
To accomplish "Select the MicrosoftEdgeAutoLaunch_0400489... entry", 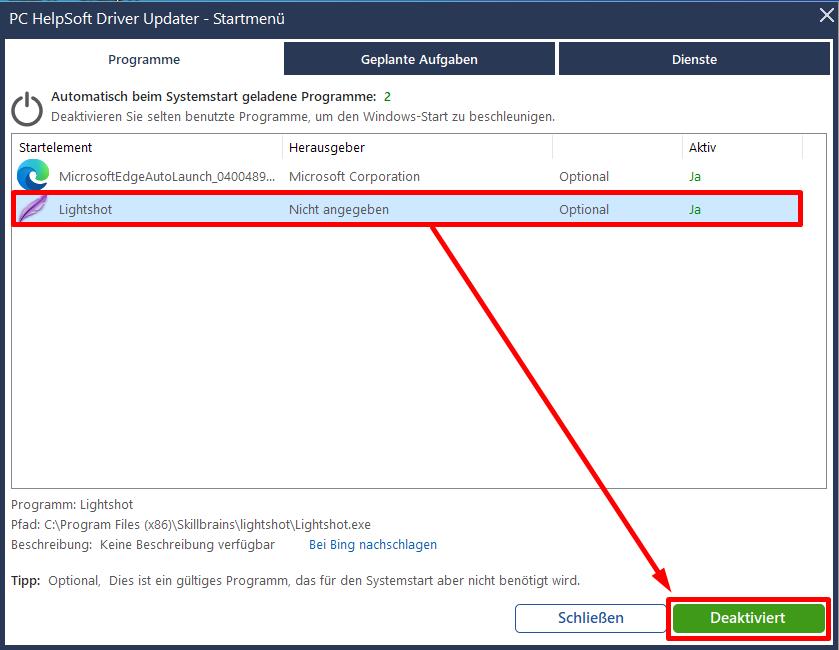I will [x=167, y=177].
